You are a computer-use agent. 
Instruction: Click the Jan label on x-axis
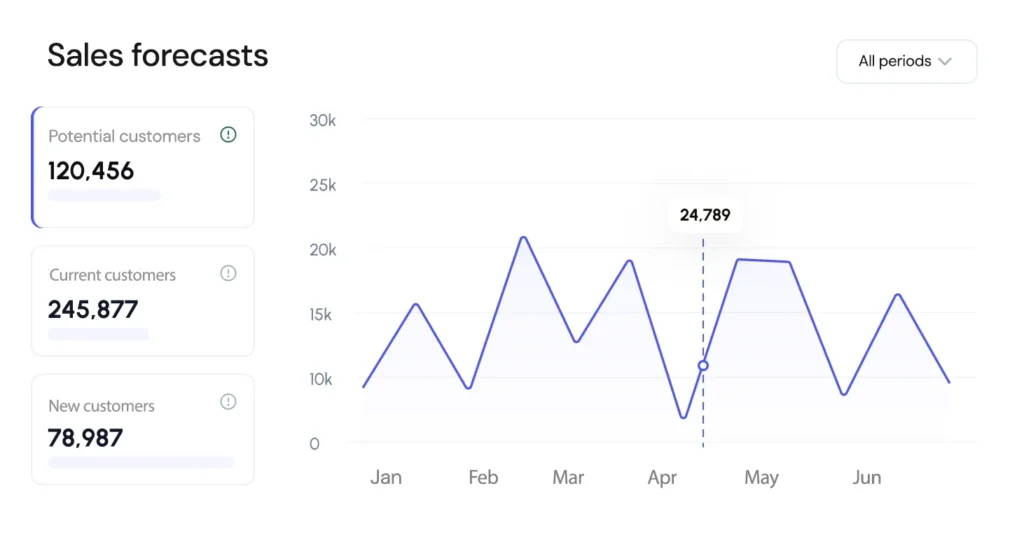click(x=386, y=478)
